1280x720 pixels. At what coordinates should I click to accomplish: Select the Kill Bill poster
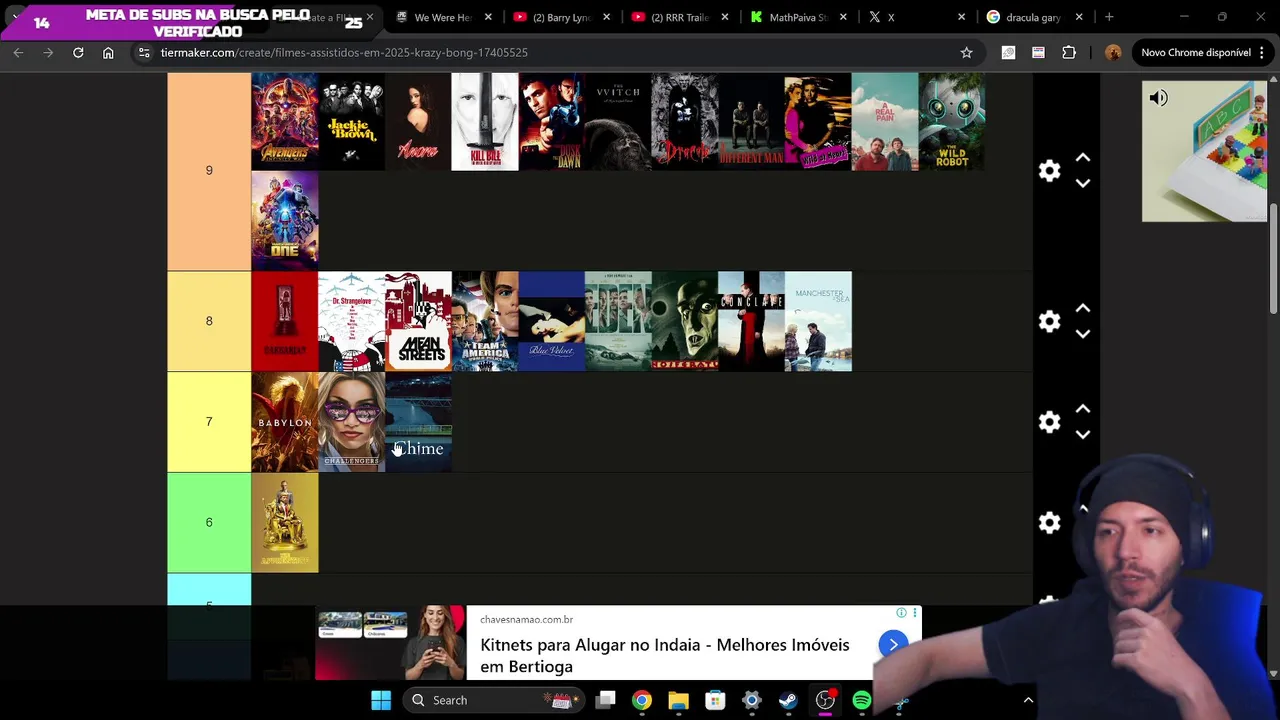(x=485, y=121)
